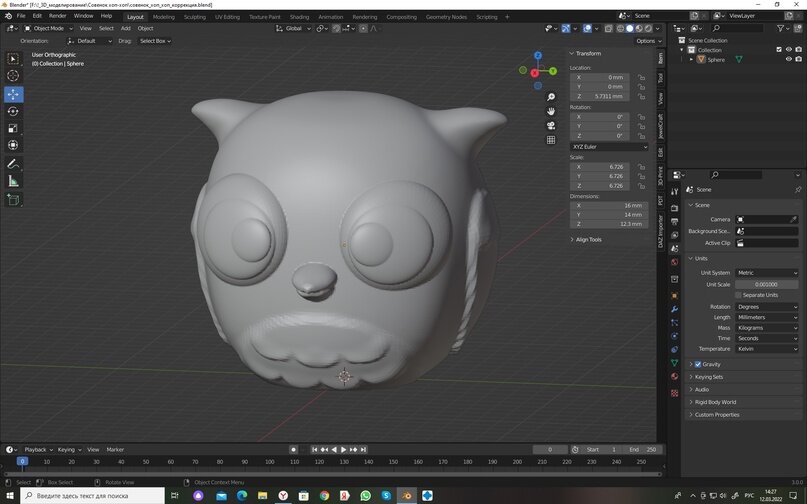Jump to the timeline end frame

coord(363,449)
